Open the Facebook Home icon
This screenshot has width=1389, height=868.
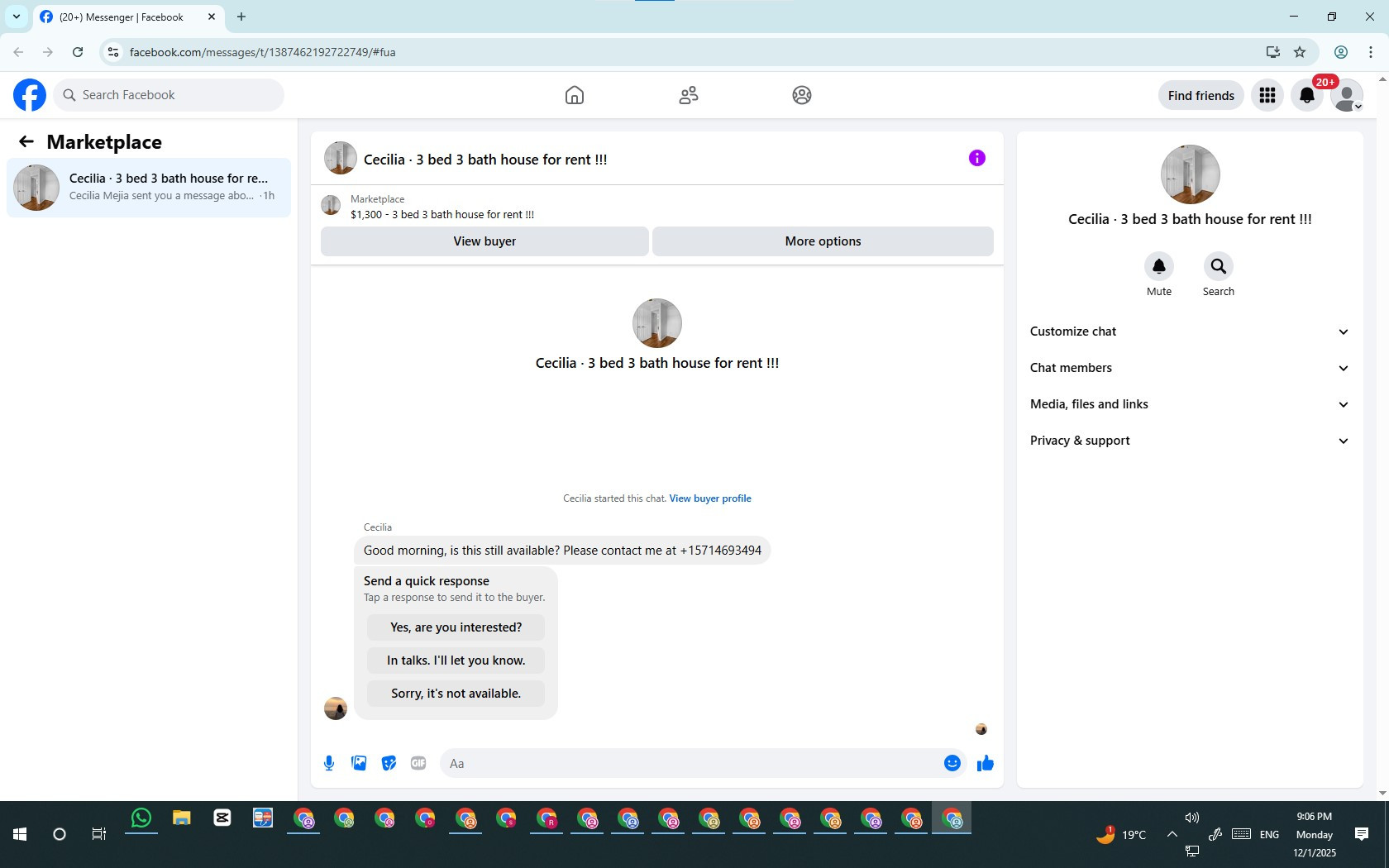(575, 95)
